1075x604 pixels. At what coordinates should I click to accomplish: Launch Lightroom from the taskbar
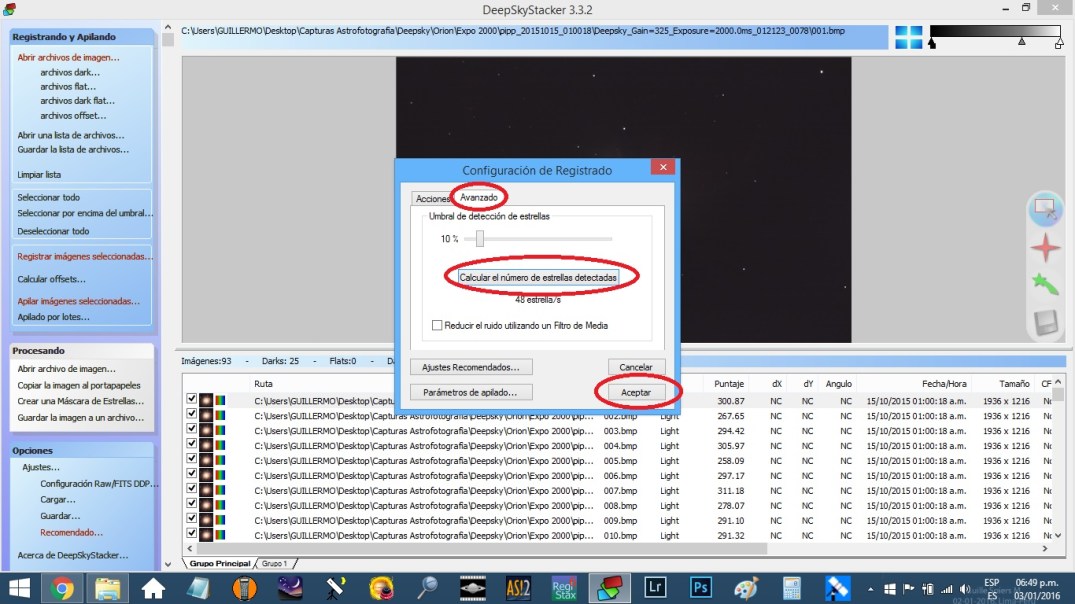[656, 587]
